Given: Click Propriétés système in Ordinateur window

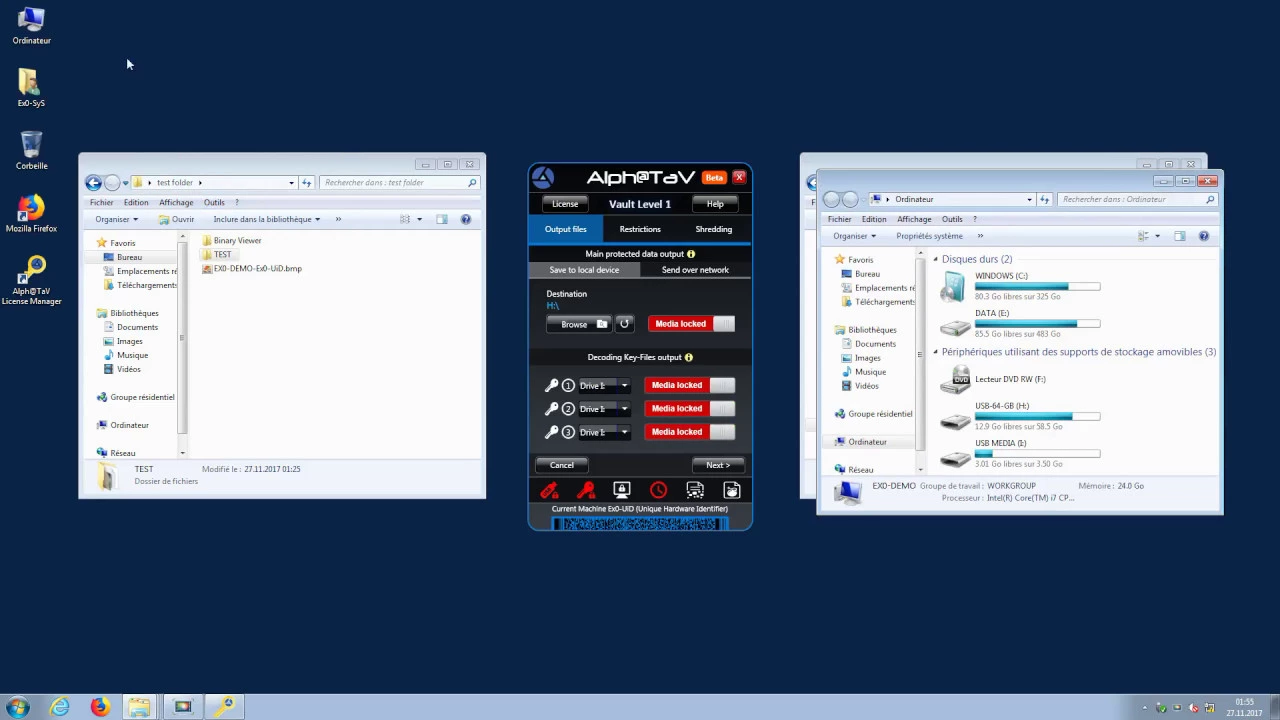Looking at the screenshot, I should [930, 236].
